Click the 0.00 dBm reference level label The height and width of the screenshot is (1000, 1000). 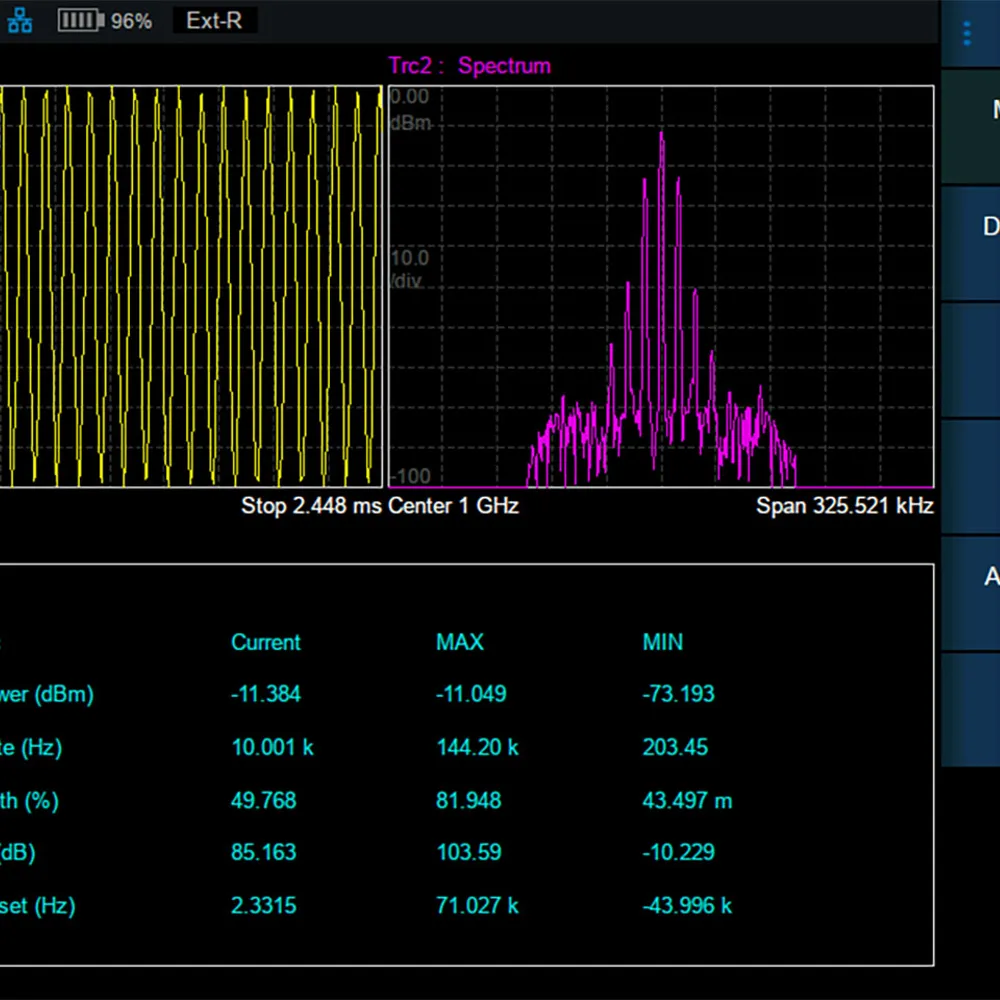(409, 108)
